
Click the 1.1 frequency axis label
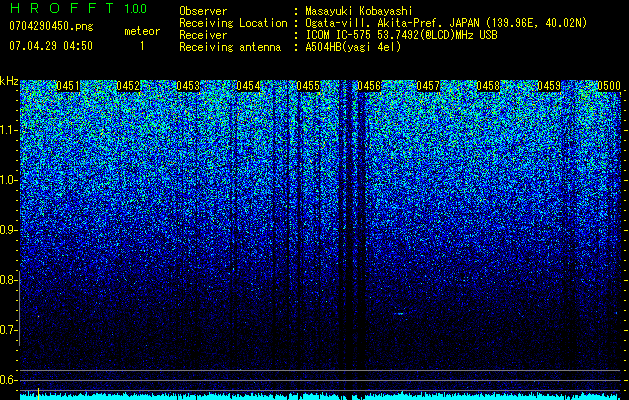[x=8, y=130]
